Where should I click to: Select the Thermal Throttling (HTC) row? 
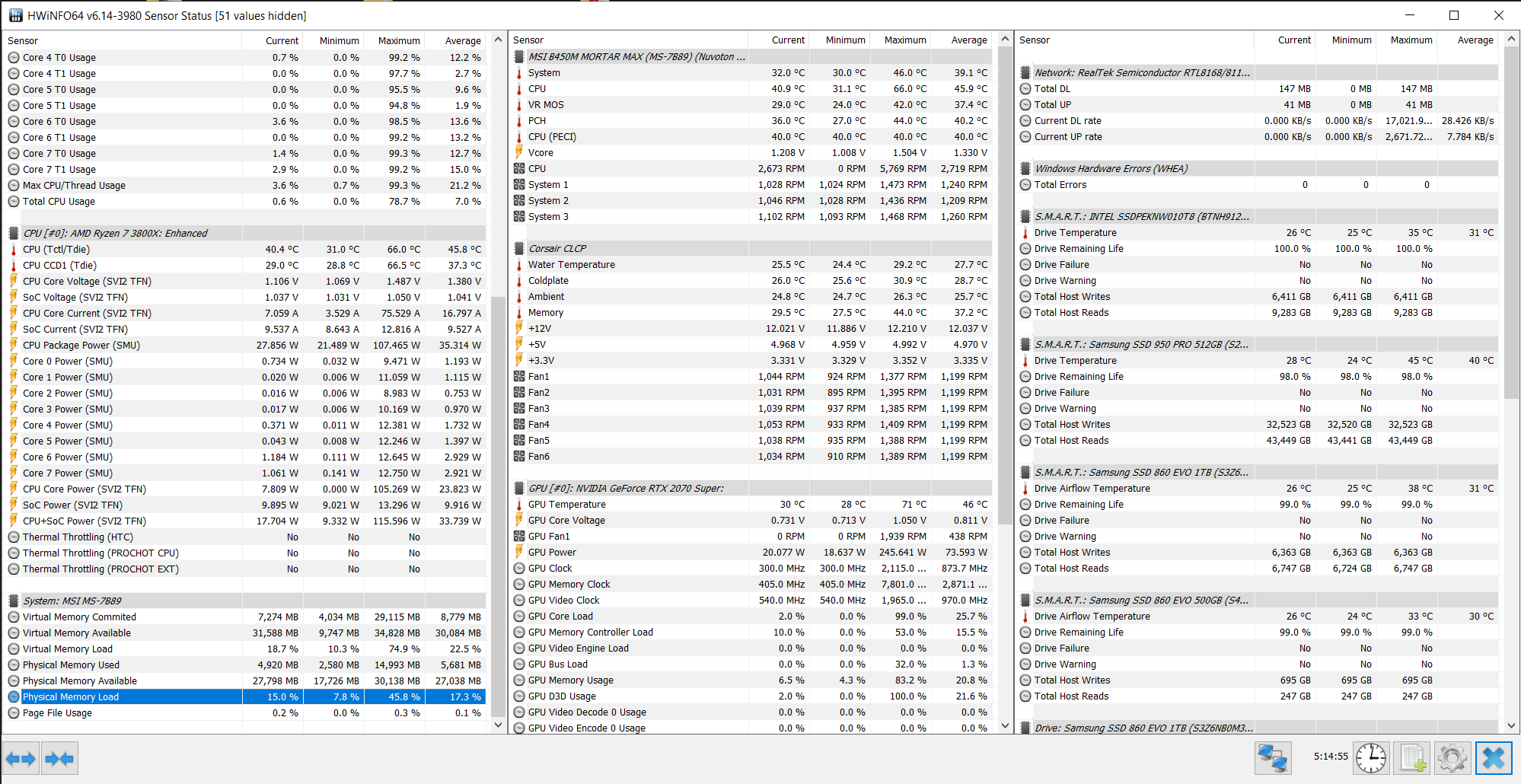coord(244,537)
